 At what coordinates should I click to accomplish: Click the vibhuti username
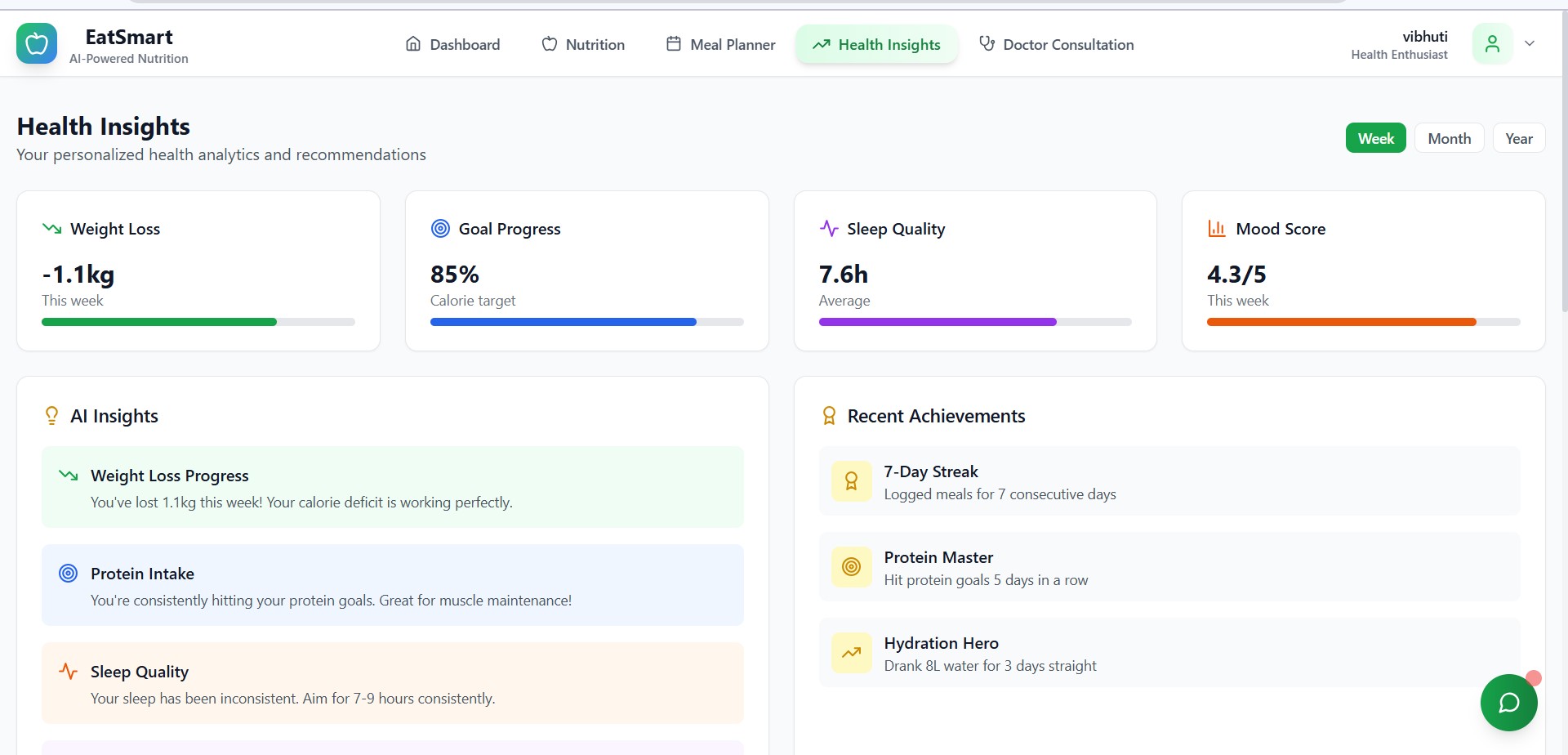pos(1425,36)
